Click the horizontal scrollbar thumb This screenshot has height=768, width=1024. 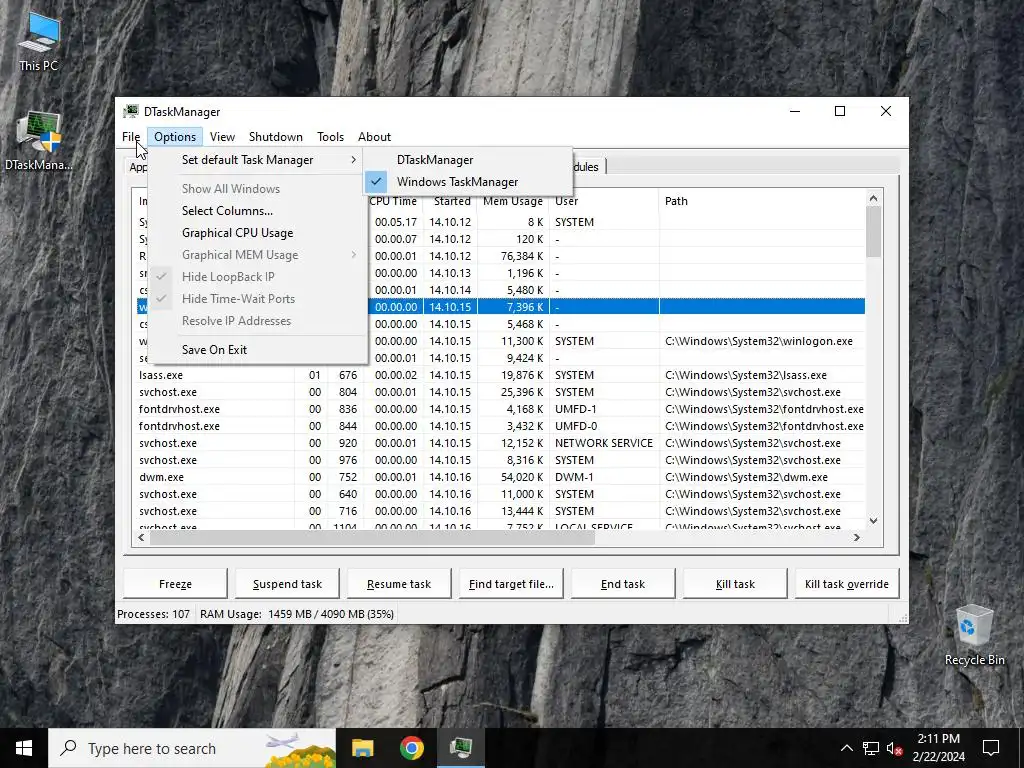(372, 537)
